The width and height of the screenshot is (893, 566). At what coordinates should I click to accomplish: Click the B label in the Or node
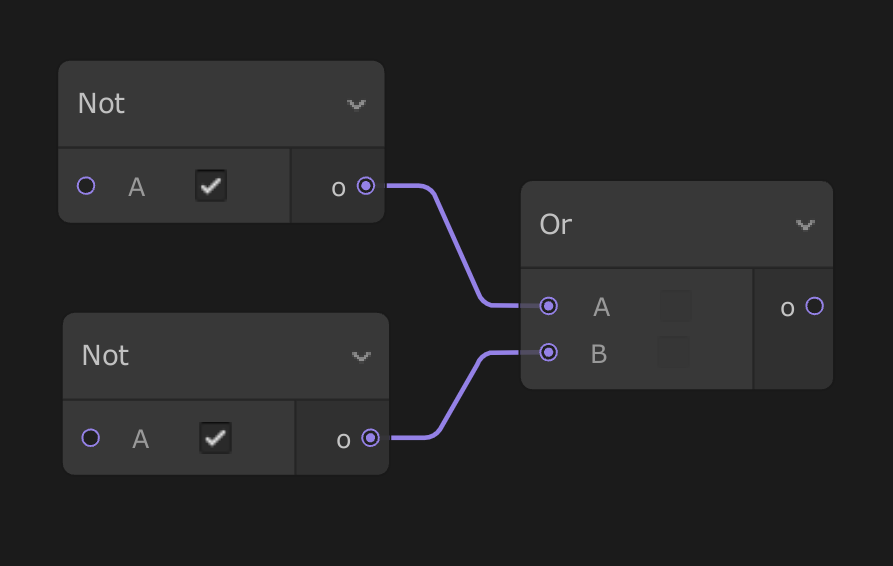[599, 354]
